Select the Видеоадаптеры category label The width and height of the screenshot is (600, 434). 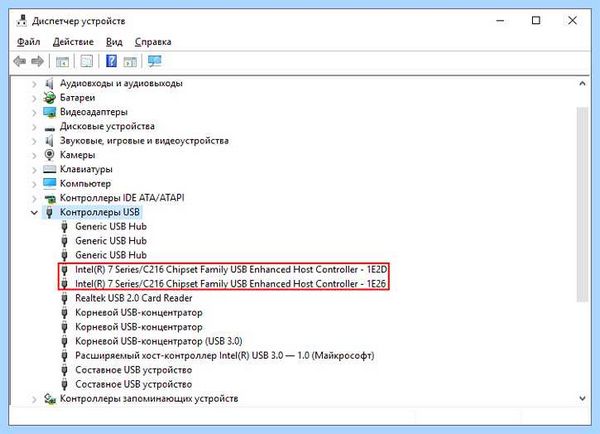(94, 112)
